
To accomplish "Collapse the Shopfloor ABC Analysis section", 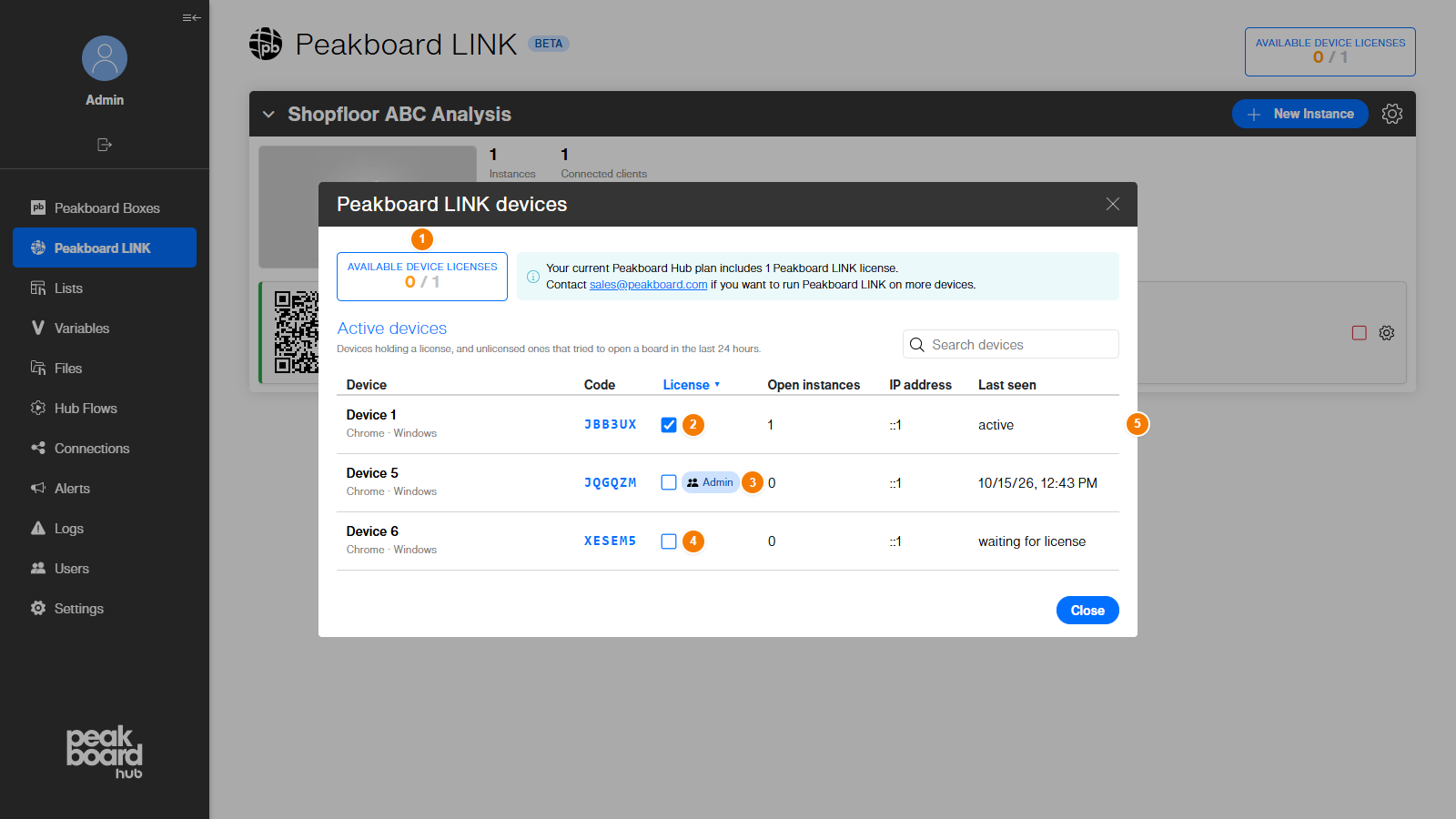I will [268, 115].
